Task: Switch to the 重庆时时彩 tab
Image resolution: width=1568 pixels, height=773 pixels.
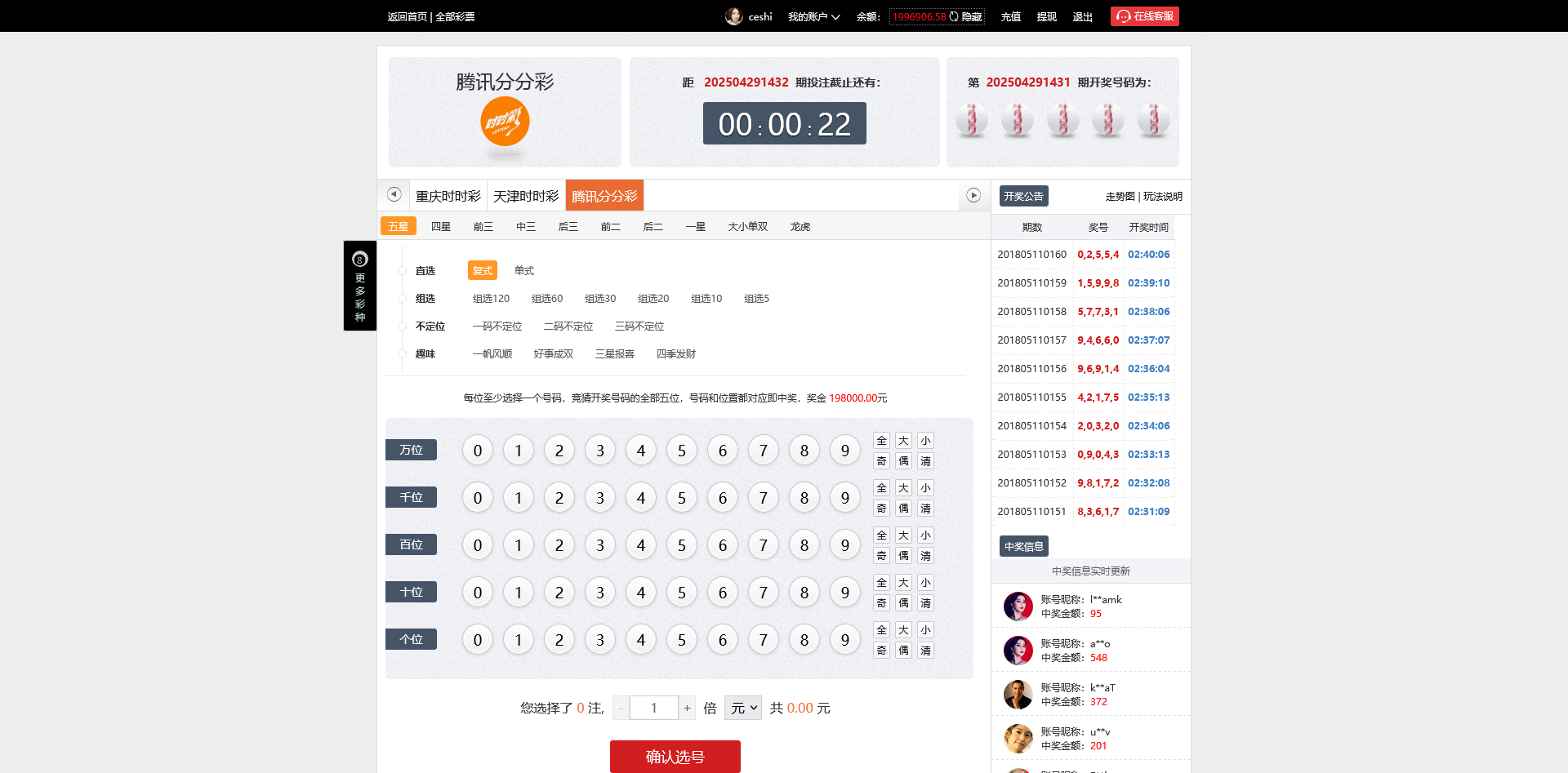Action: tap(448, 195)
